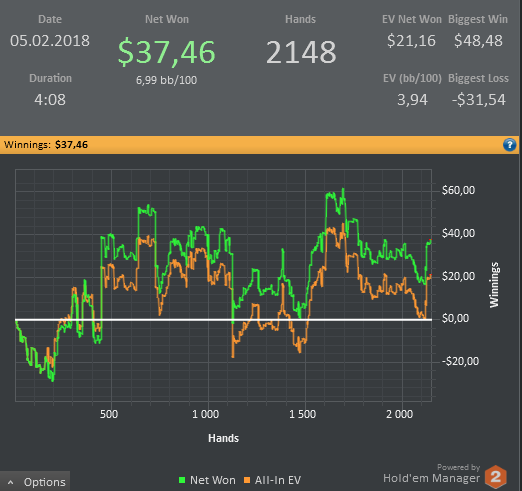Viewport: 522px width, 491px height.
Task: Click the Biggest Loss heading
Action: [x=478, y=78]
